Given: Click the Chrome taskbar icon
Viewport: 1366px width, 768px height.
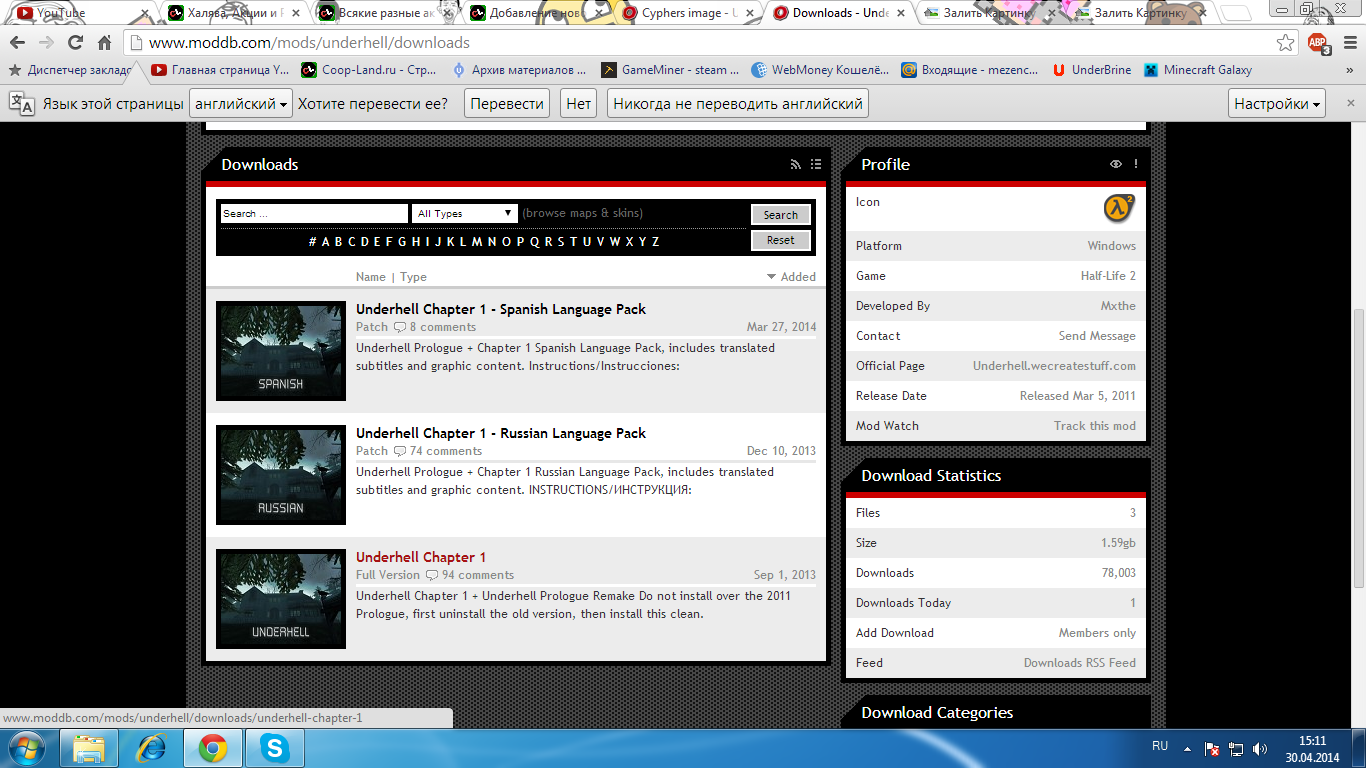Looking at the screenshot, I should coord(212,748).
